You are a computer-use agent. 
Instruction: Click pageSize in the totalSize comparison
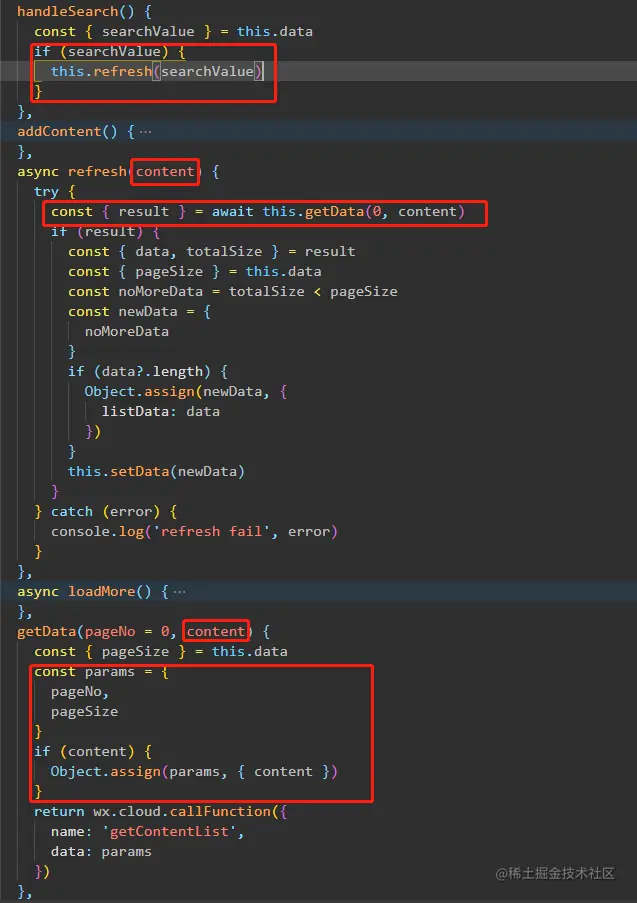click(364, 292)
